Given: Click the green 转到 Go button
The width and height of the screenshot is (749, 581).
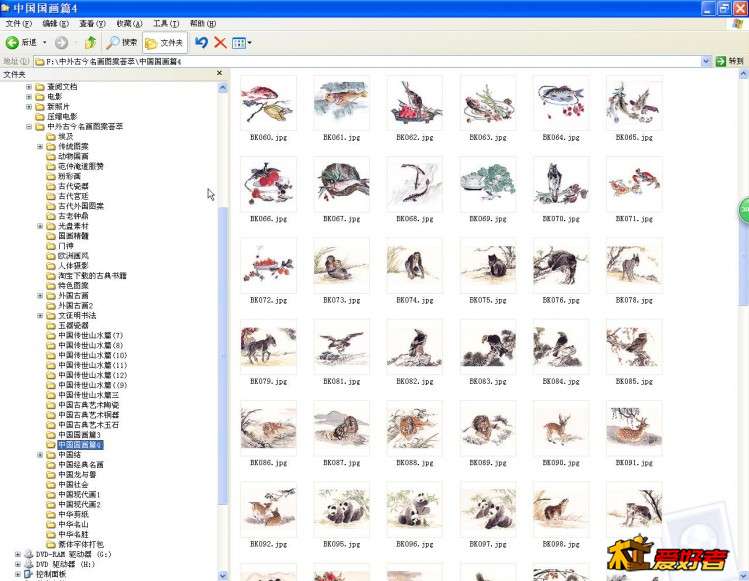Looking at the screenshot, I should tap(729, 61).
